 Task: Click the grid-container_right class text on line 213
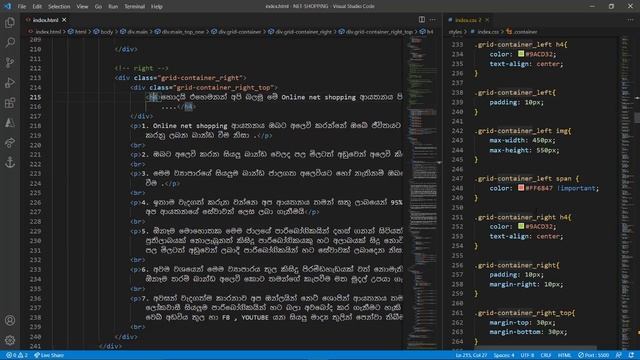[x=200, y=78]
